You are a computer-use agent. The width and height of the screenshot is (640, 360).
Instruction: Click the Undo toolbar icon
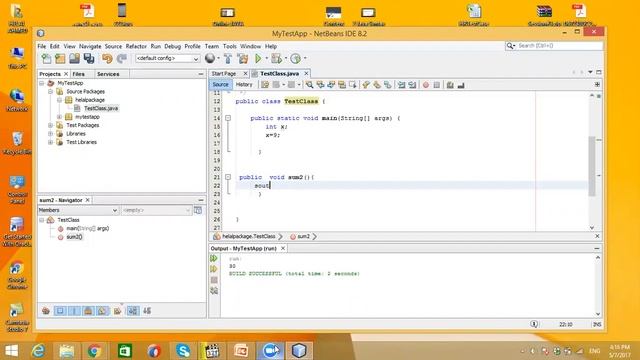(x=107, y=58)
